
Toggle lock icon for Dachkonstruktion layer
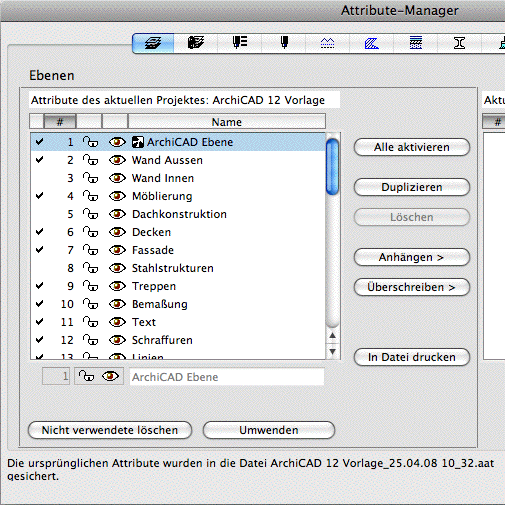pos(90,214)
